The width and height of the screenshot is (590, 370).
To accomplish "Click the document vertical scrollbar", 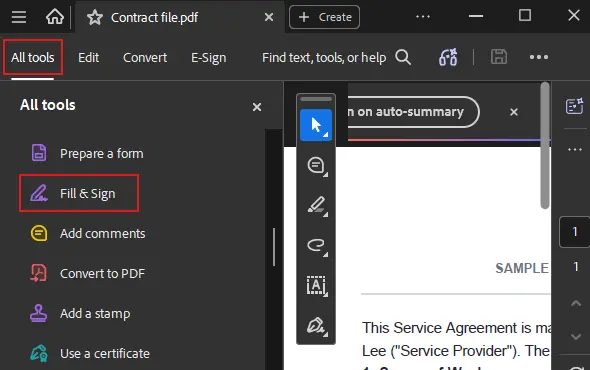I will 545,145.
